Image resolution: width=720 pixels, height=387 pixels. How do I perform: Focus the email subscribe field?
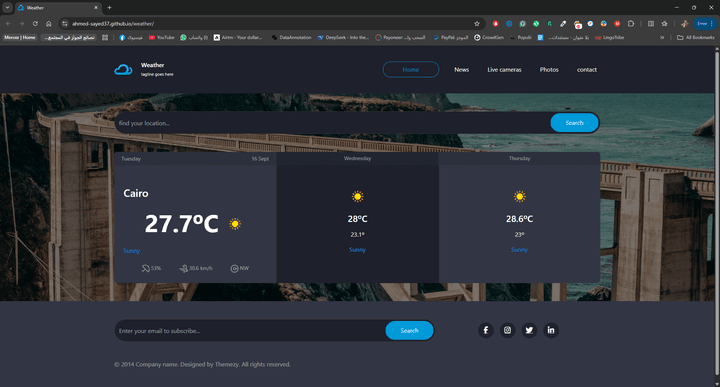250,331
